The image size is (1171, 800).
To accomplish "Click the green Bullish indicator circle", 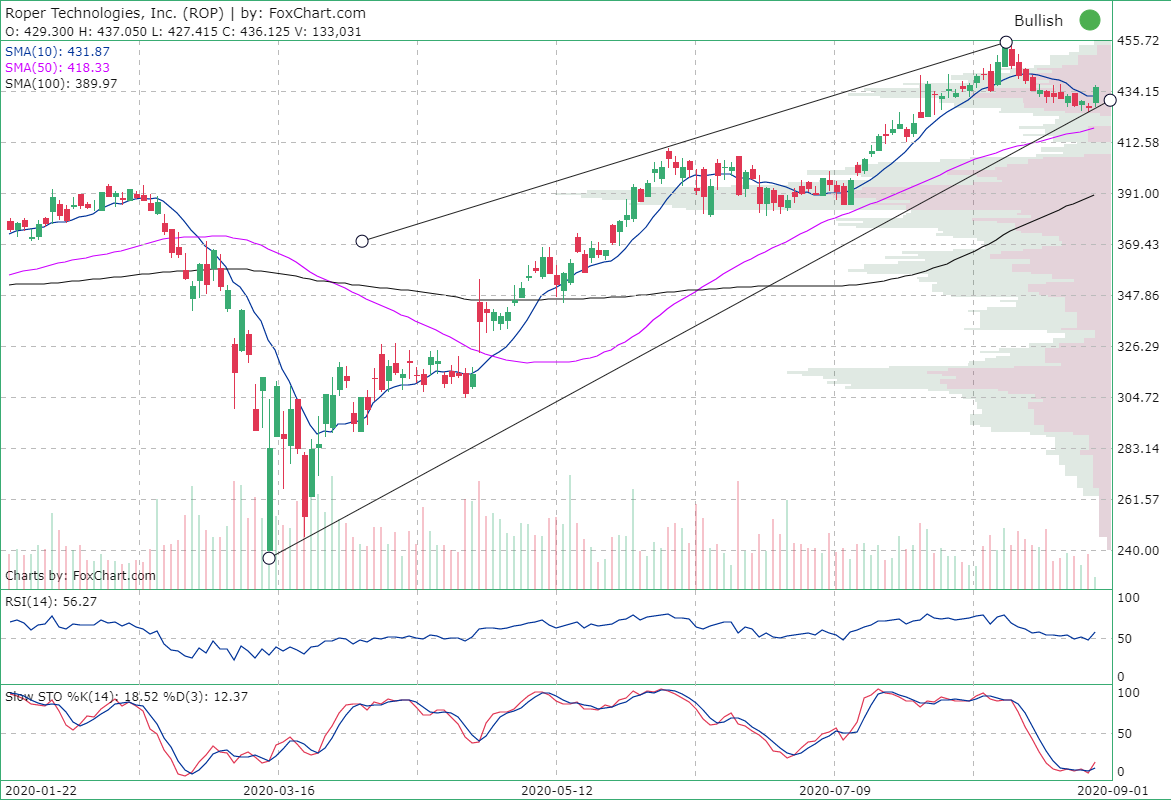I will click(x=1090, y=20).
